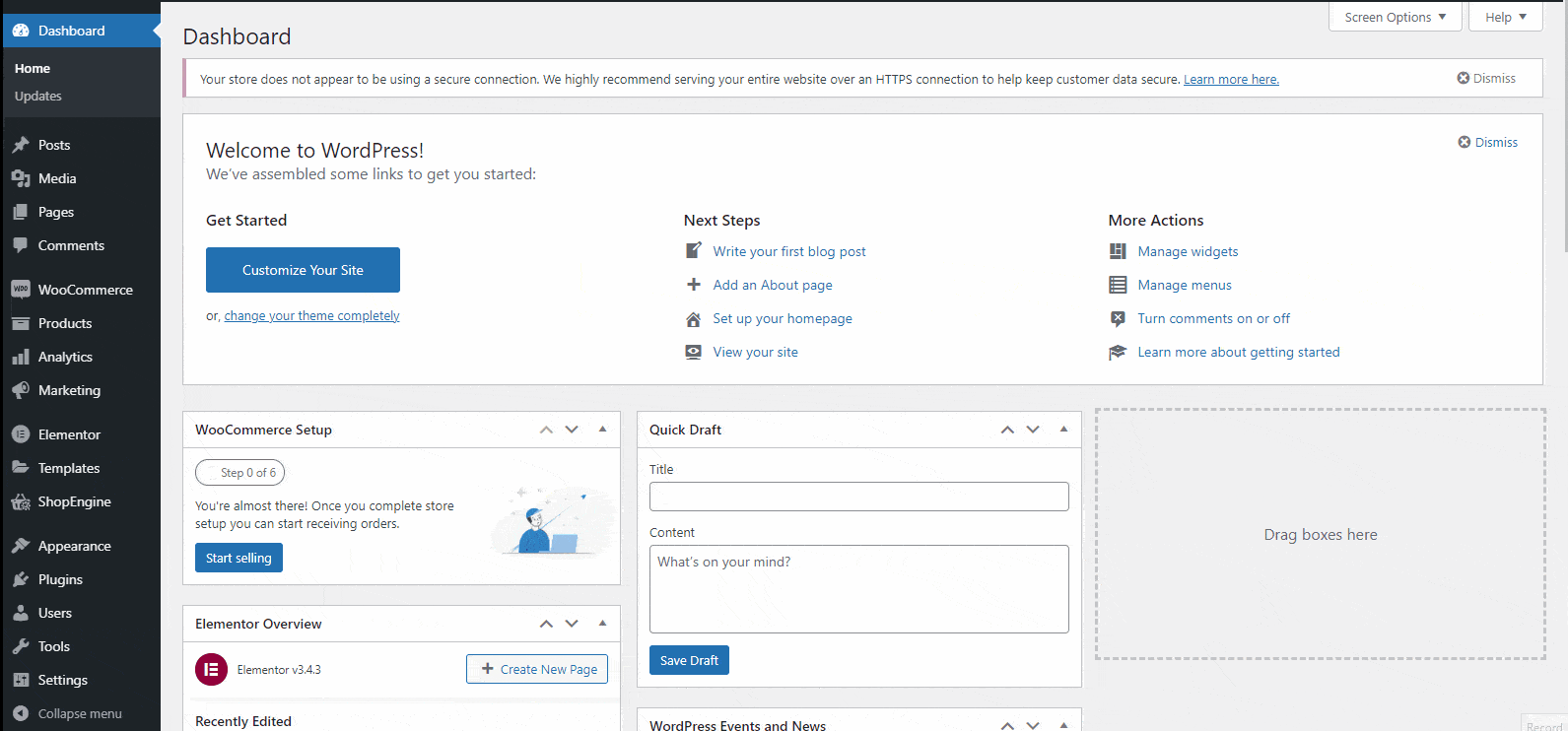This screenshot has width=1568, height=731.
Task: Click Create New Page button
Action: pos(537,669)
